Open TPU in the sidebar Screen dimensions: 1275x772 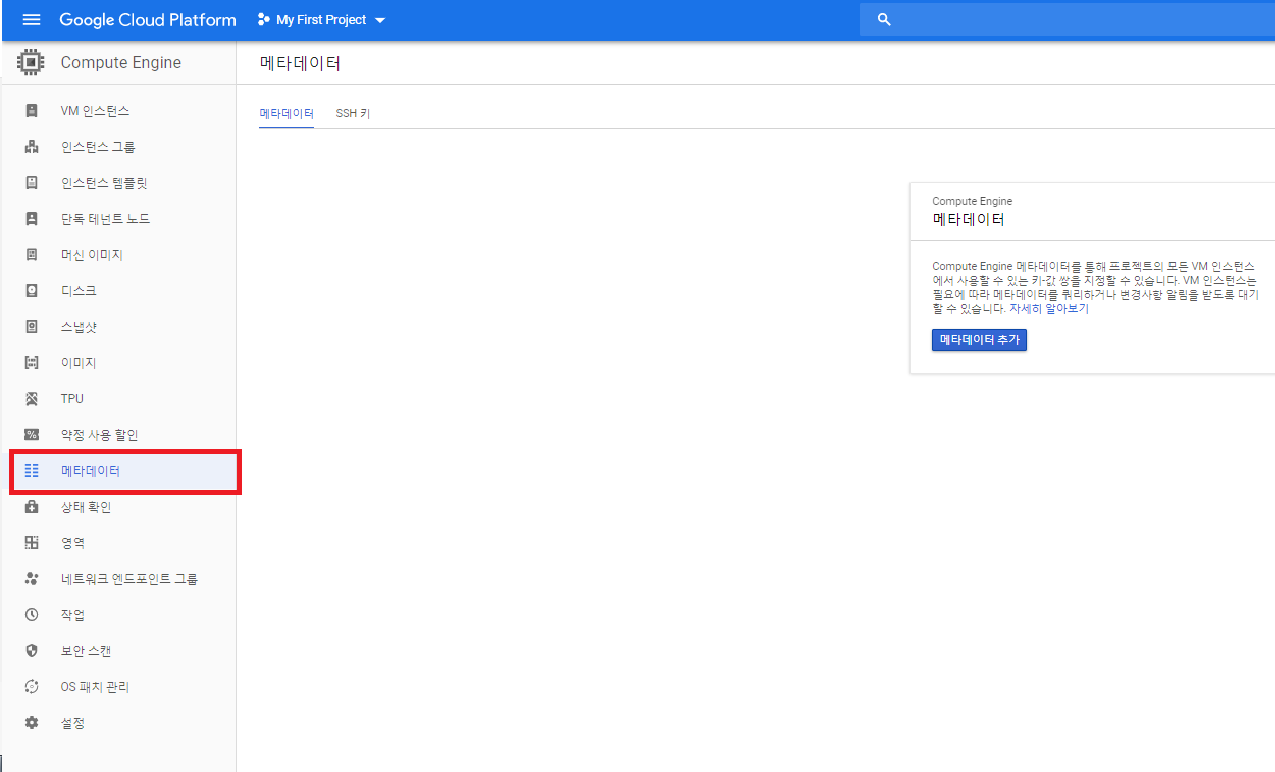click(x=72, y=399)
